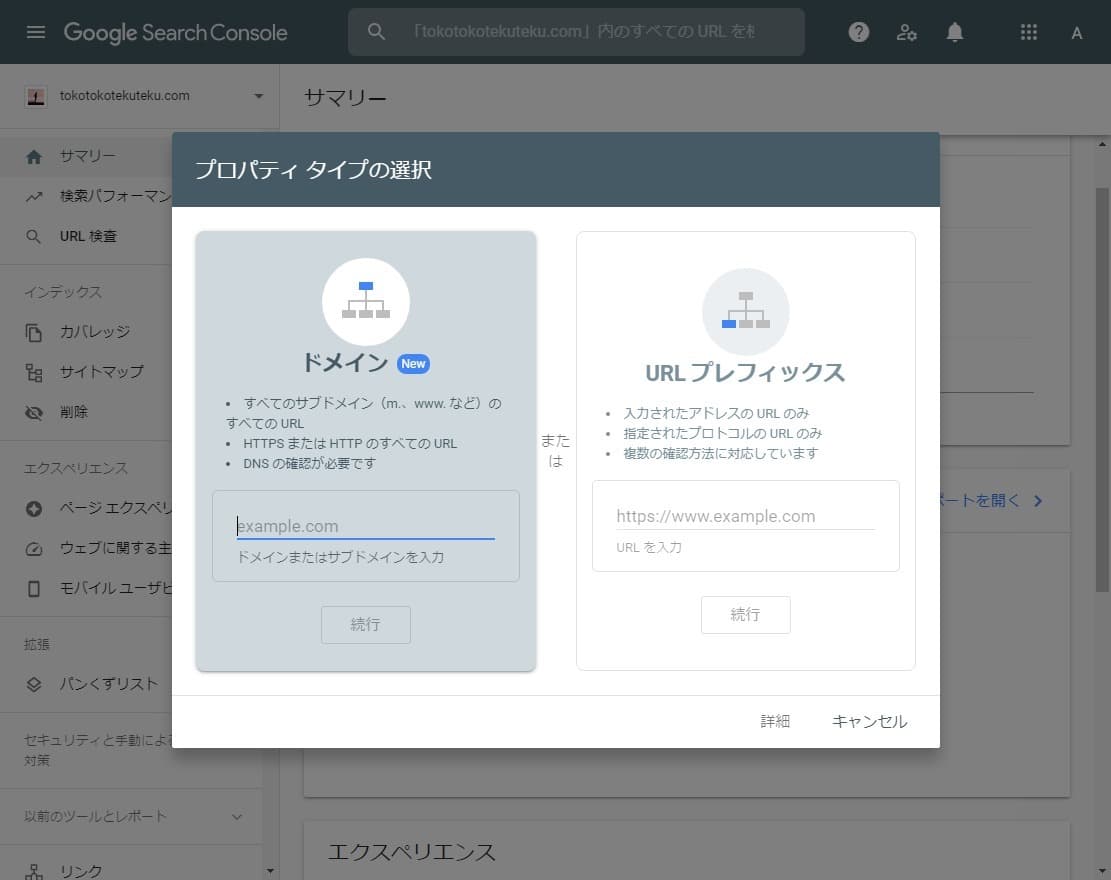Open 削除 in the sidebar
The image size is (1111, 880).
(x=86, y=412)
